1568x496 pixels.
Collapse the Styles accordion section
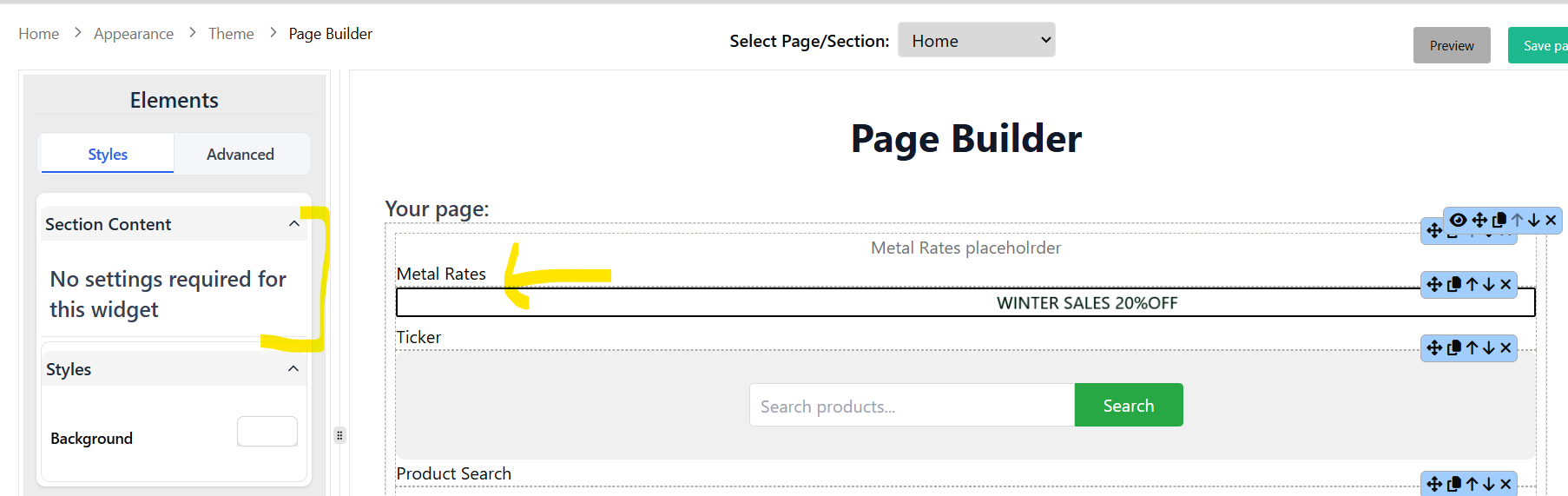click(293, 369)
